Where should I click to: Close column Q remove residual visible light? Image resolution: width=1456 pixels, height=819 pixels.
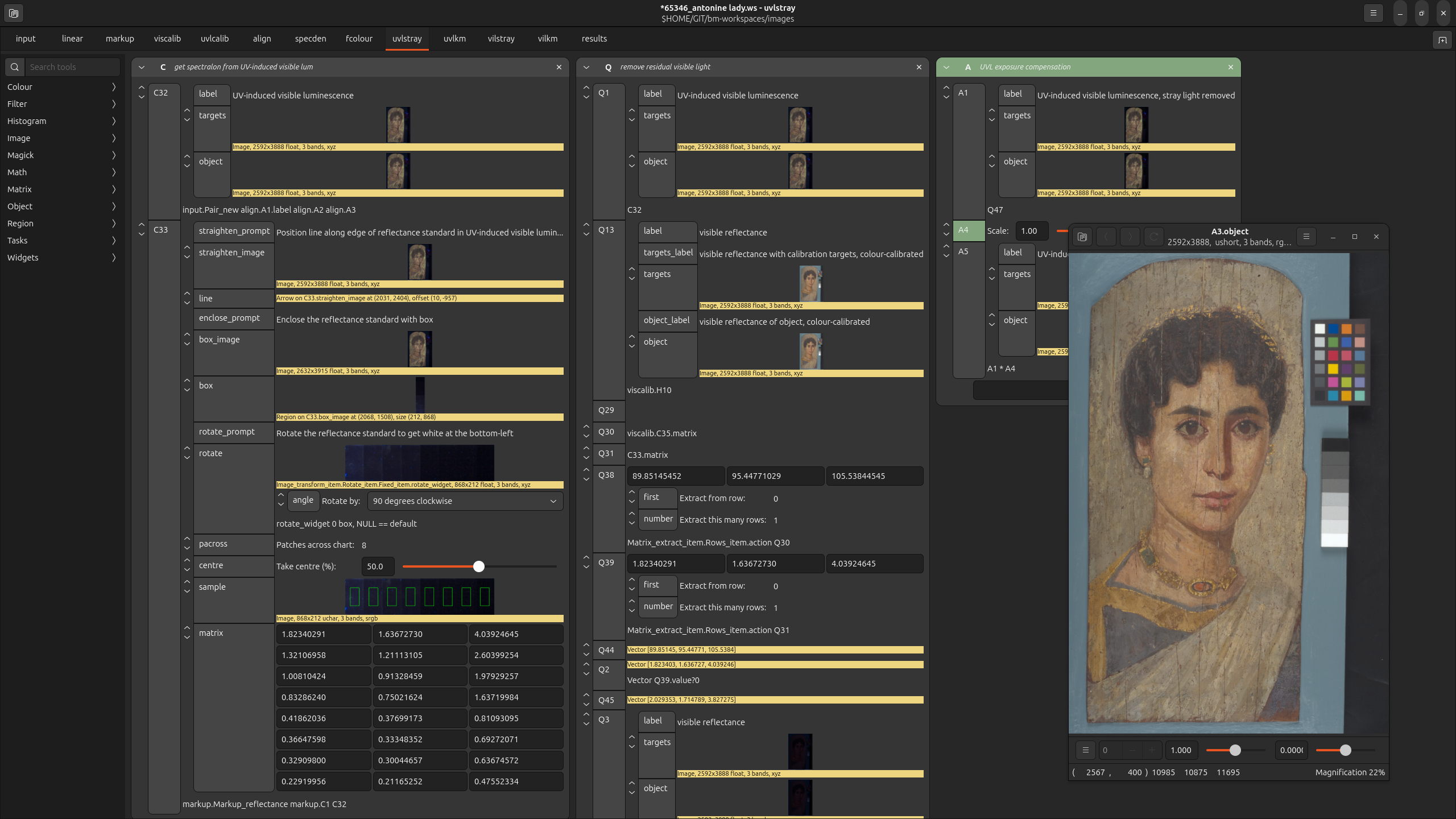[919, 67]
